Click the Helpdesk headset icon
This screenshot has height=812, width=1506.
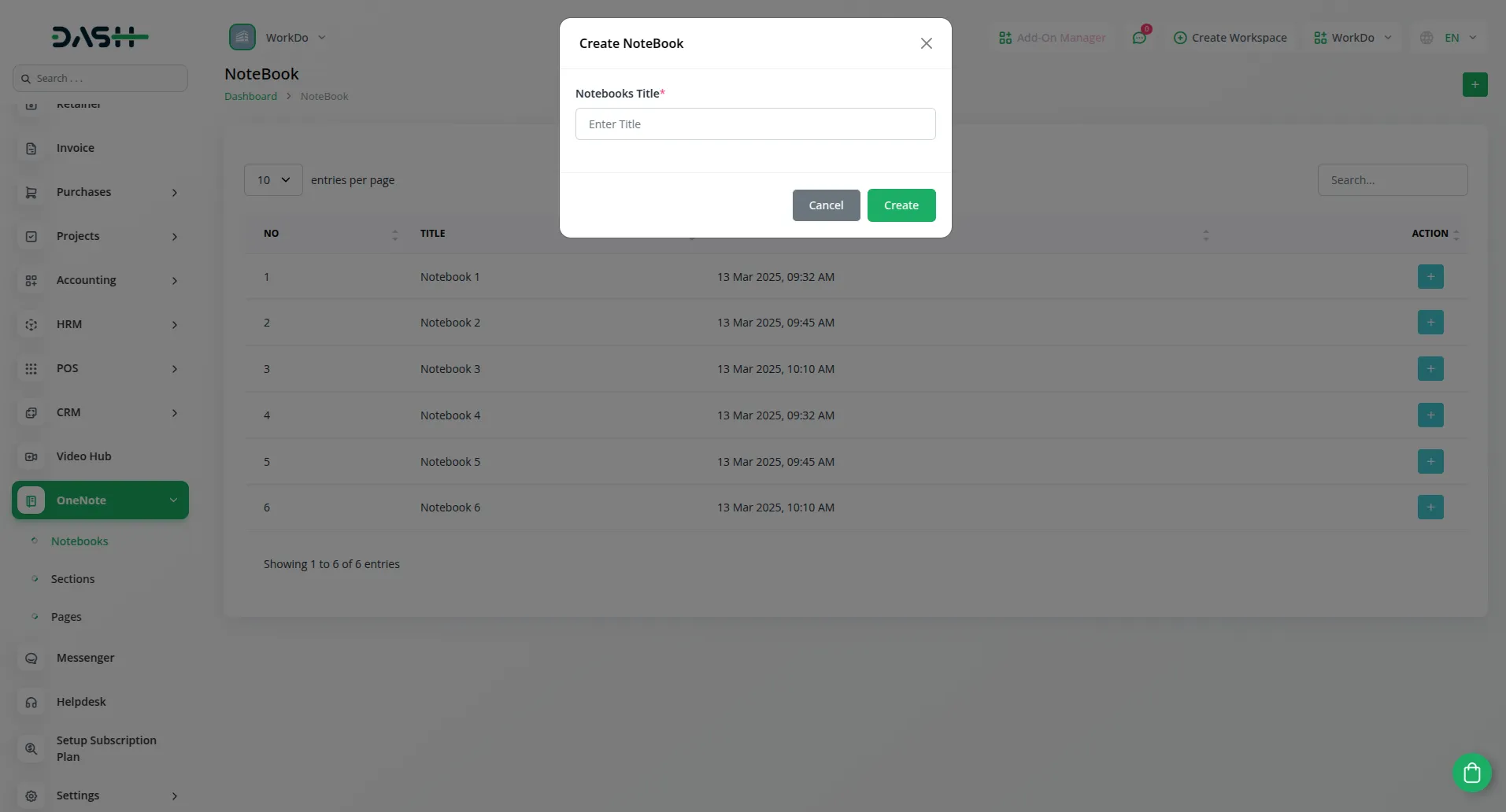point(31,702)
